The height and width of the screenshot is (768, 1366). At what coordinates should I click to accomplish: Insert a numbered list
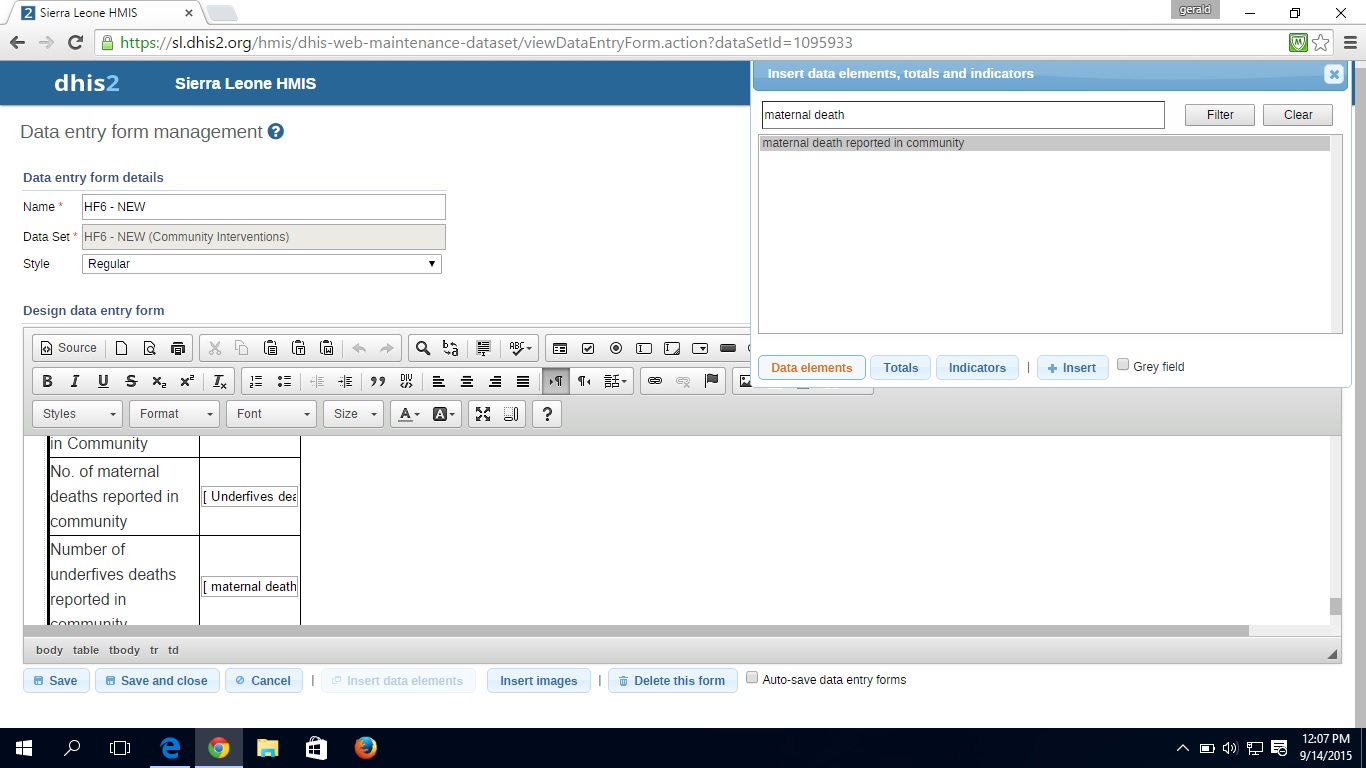point(256,381)
